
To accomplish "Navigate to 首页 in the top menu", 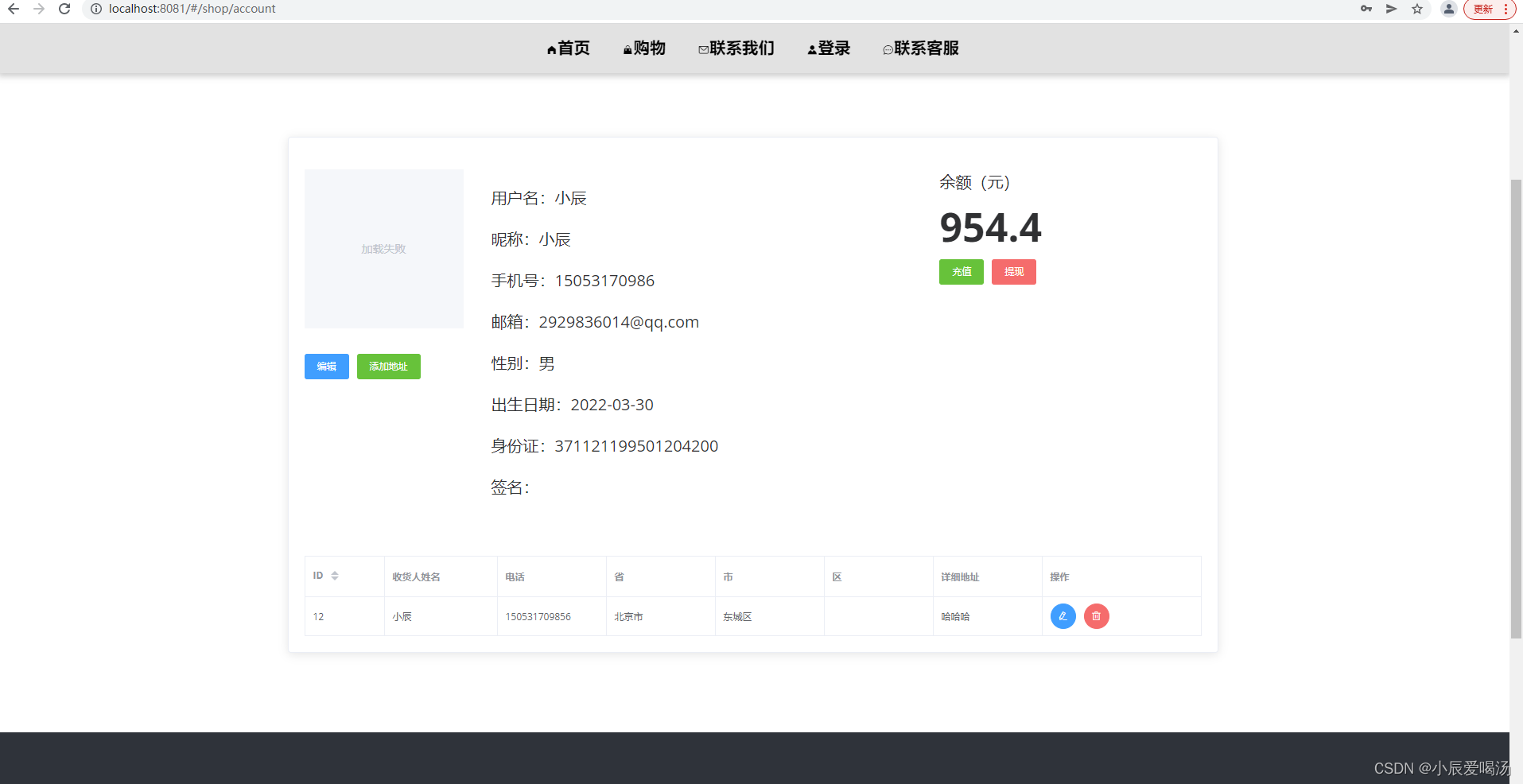I will point(568,48).
